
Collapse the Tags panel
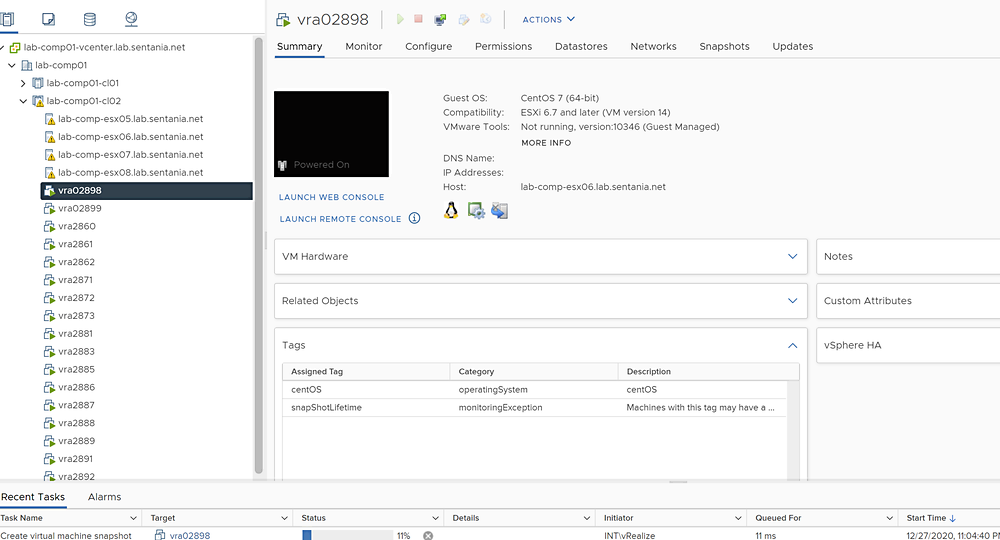[x=792, y=345]
